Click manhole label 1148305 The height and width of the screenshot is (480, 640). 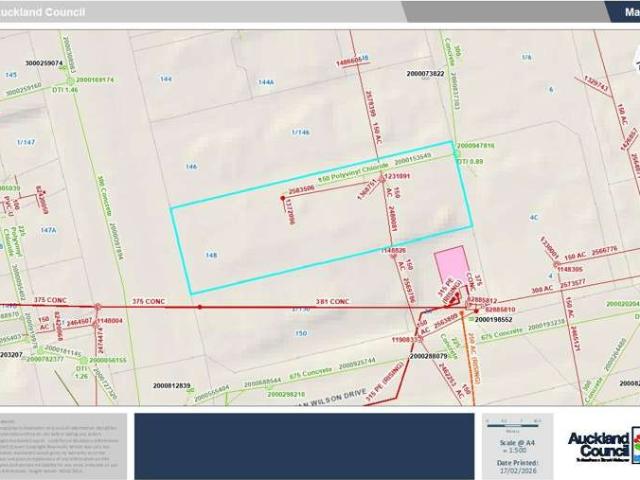570,269
